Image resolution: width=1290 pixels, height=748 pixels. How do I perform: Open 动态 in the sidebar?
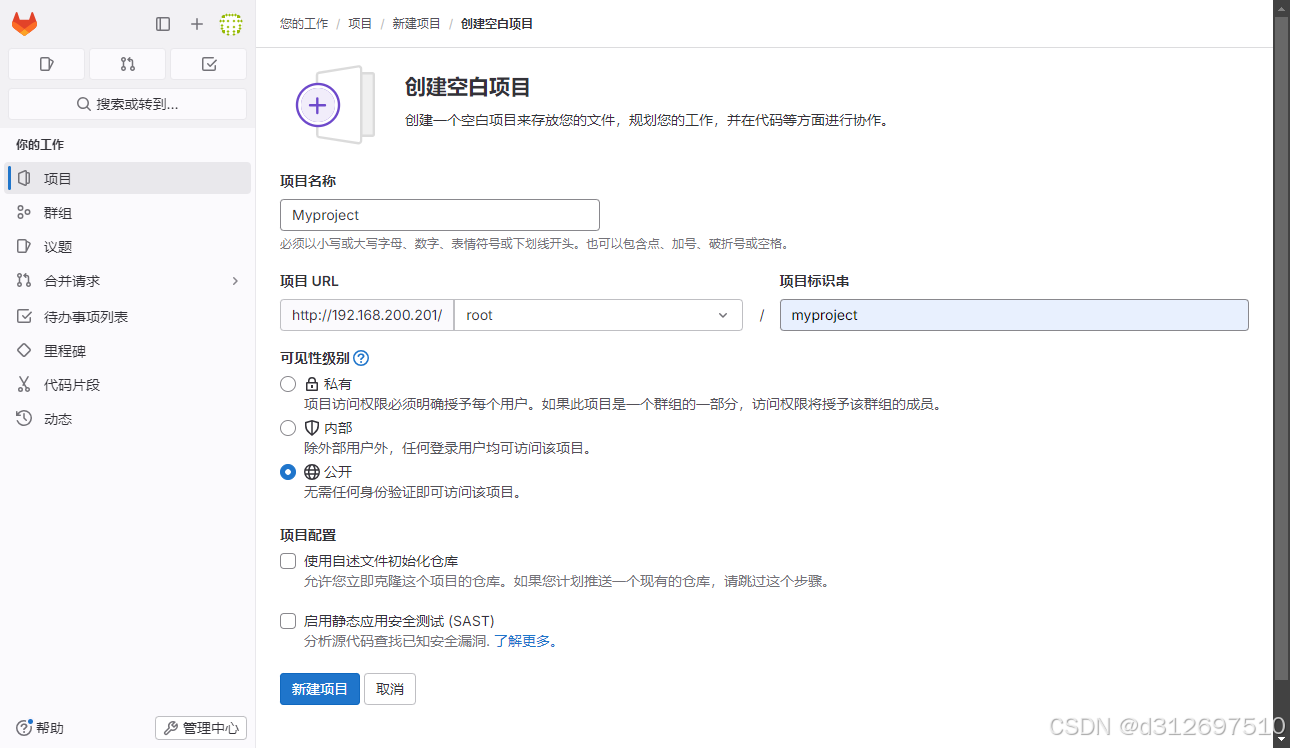128,419
